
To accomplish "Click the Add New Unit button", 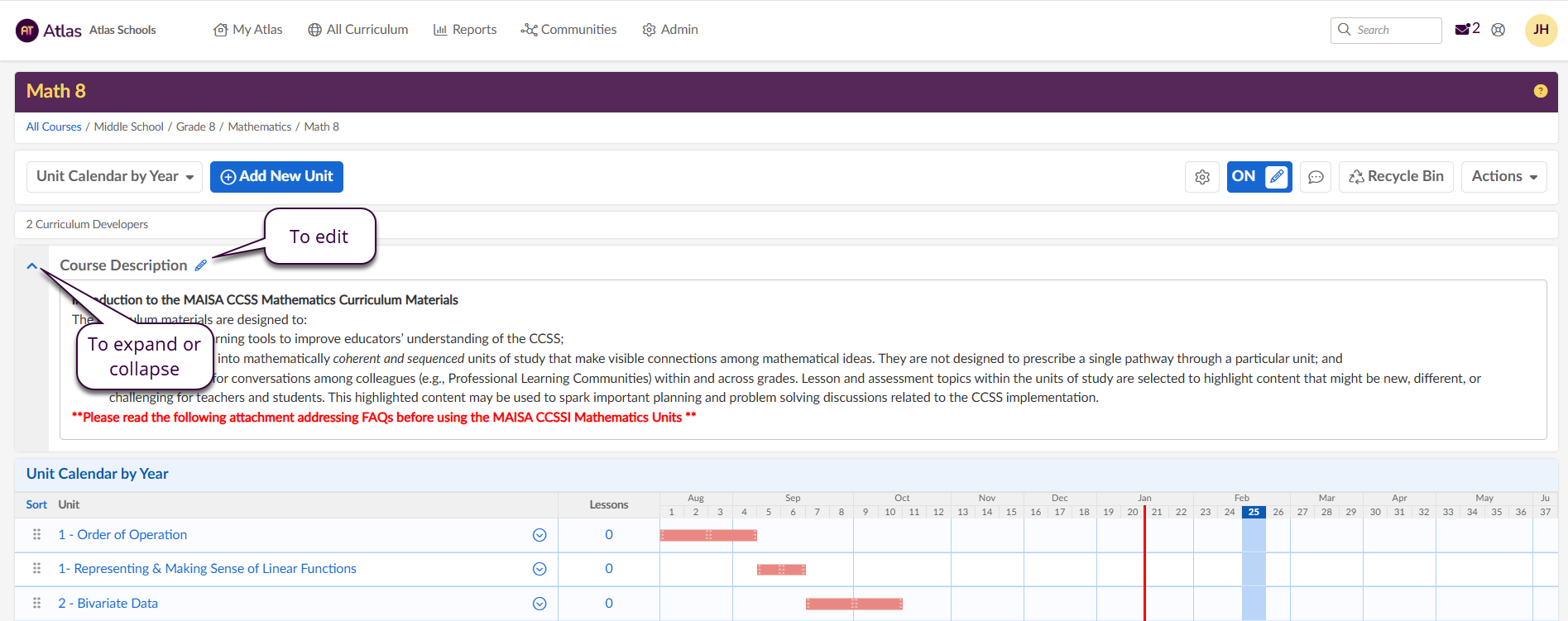I will (x=276, y=177).
